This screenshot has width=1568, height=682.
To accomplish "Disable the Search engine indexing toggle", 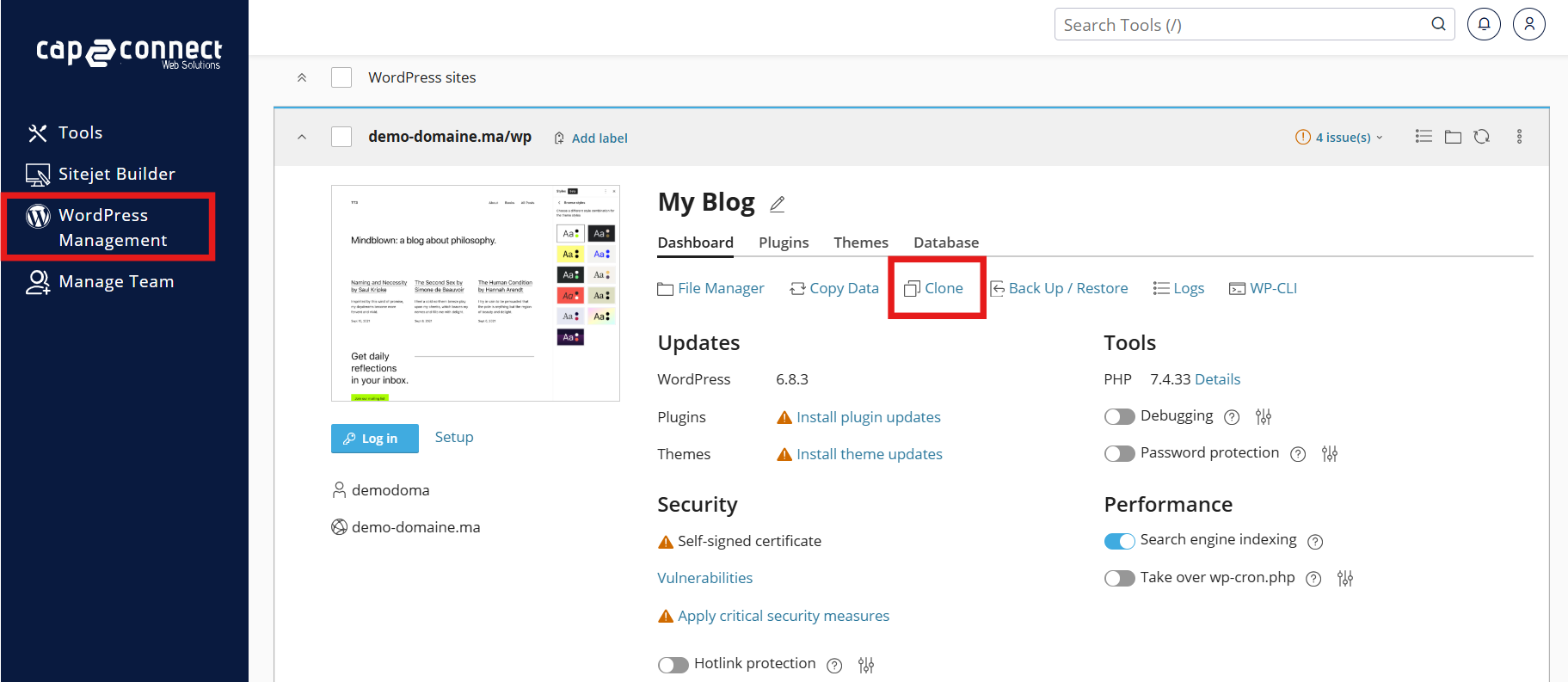I will pos(1119,541).
